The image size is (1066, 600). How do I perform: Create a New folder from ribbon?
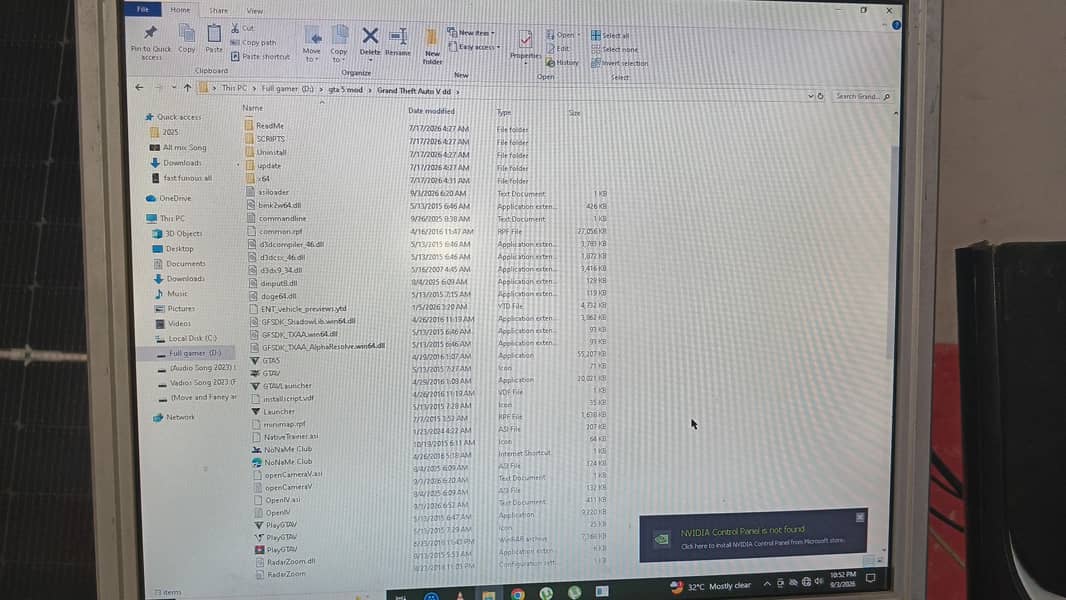coord(432,46)
